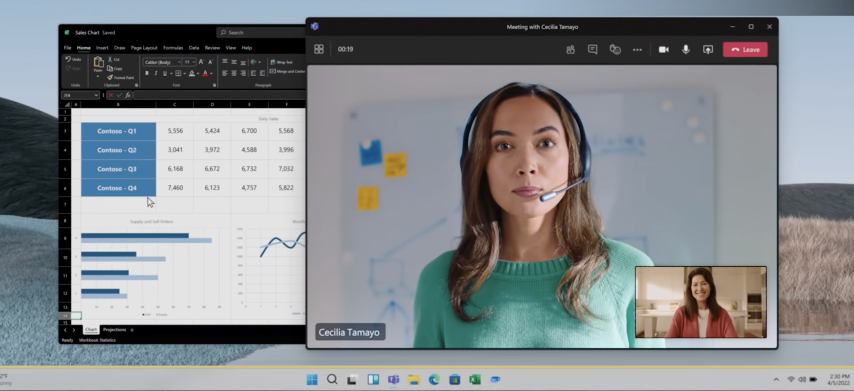Viewport: 854px width, 391px height.
Task: Share content in the meeting
Action: (x=707, y=50)
